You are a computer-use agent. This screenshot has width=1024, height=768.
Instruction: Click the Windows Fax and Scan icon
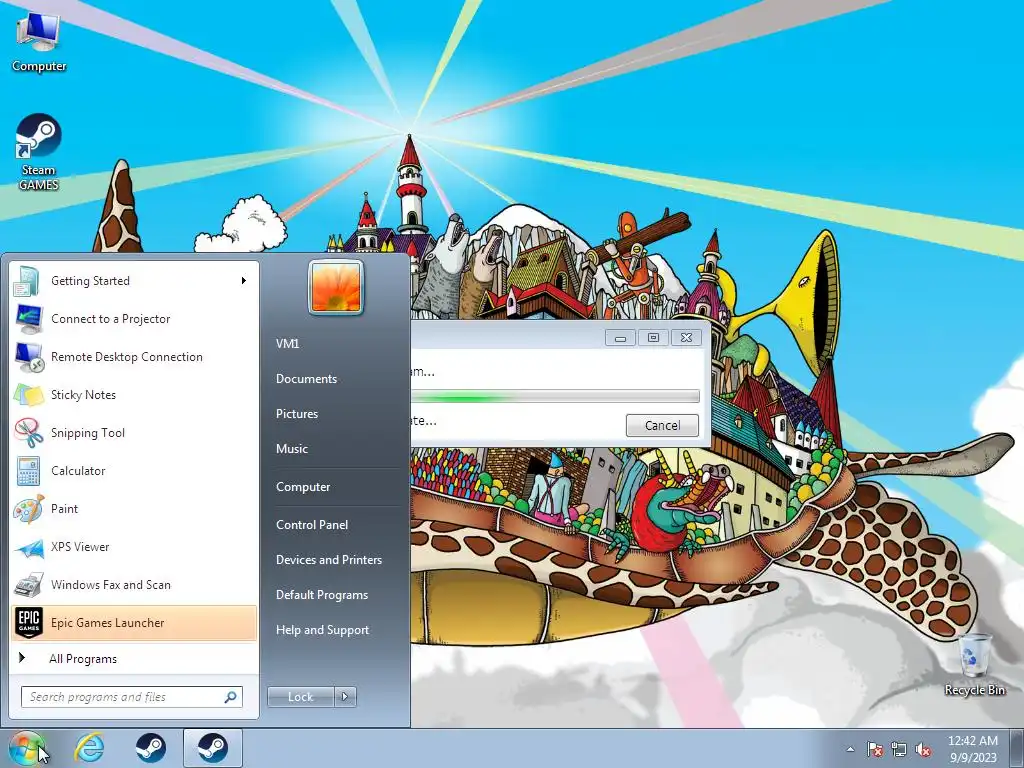pos(28,584)
